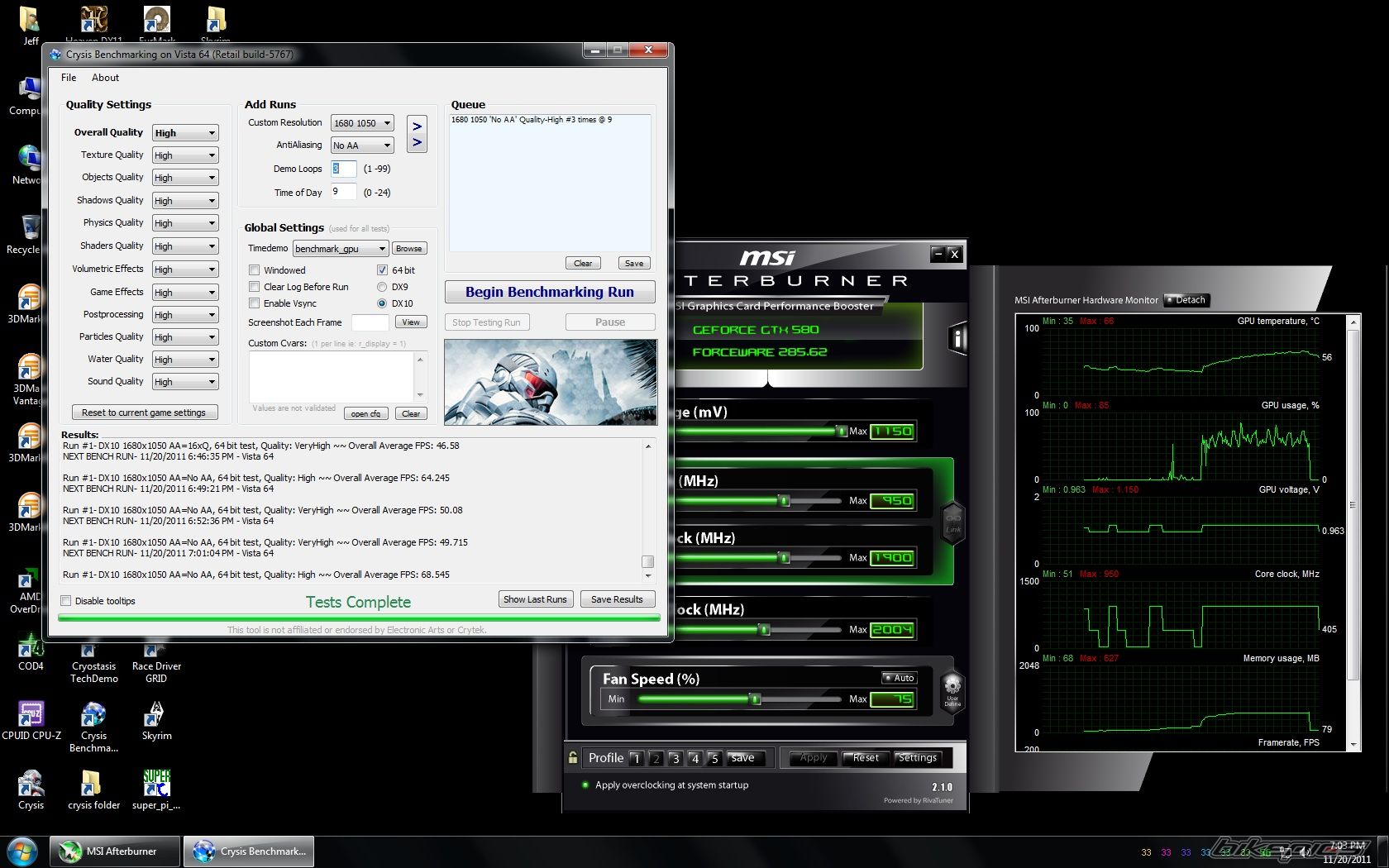Toggle the Auto fan speed button
This screenshot has width=1389, height=868.
pyautogui.click(x=899, y=678)
